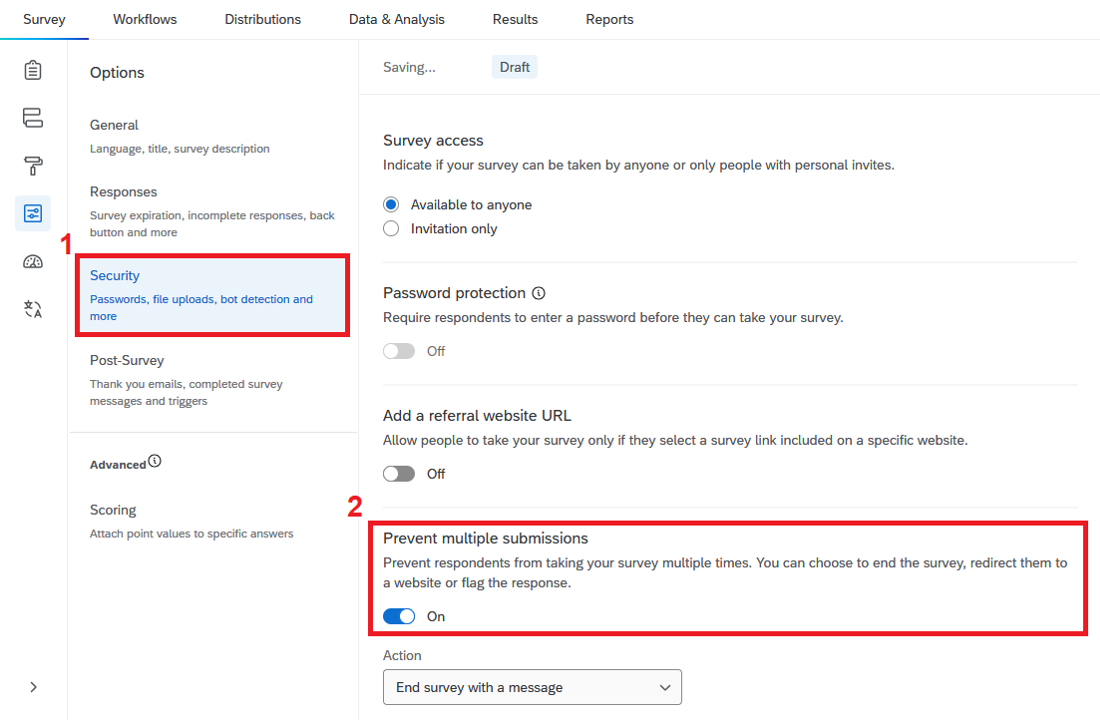The height and width of the screenshot is (720, 1100).
Task: Switch to the Workflows tab
Action: [x=145, y=19]
